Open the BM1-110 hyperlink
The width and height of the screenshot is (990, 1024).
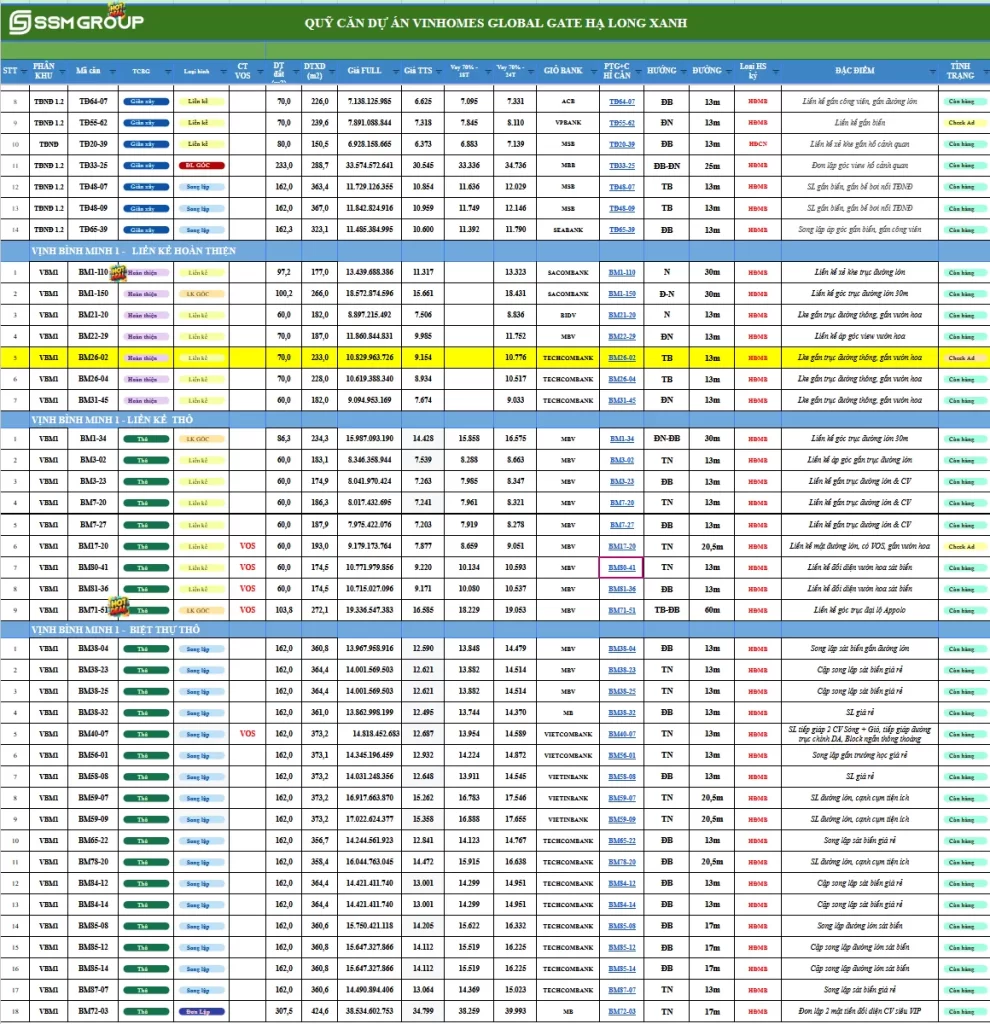point(622,272)
